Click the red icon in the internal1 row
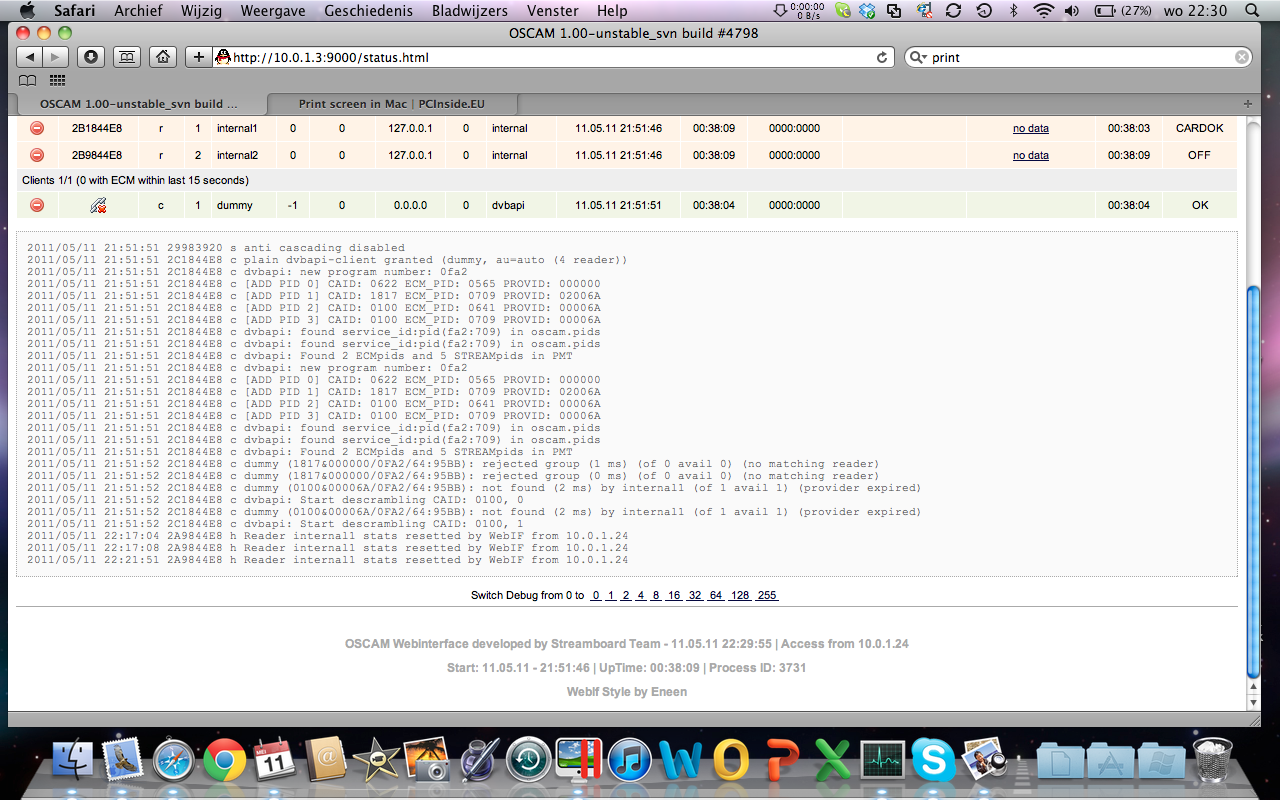 pos(37,128)
